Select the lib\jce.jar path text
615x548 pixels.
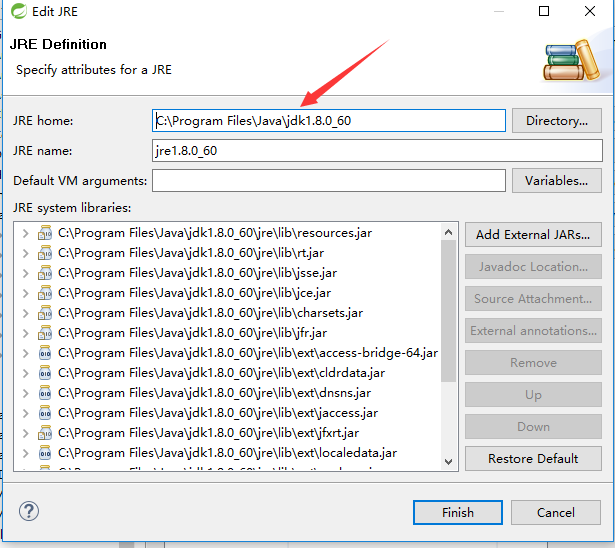point(195,293)
